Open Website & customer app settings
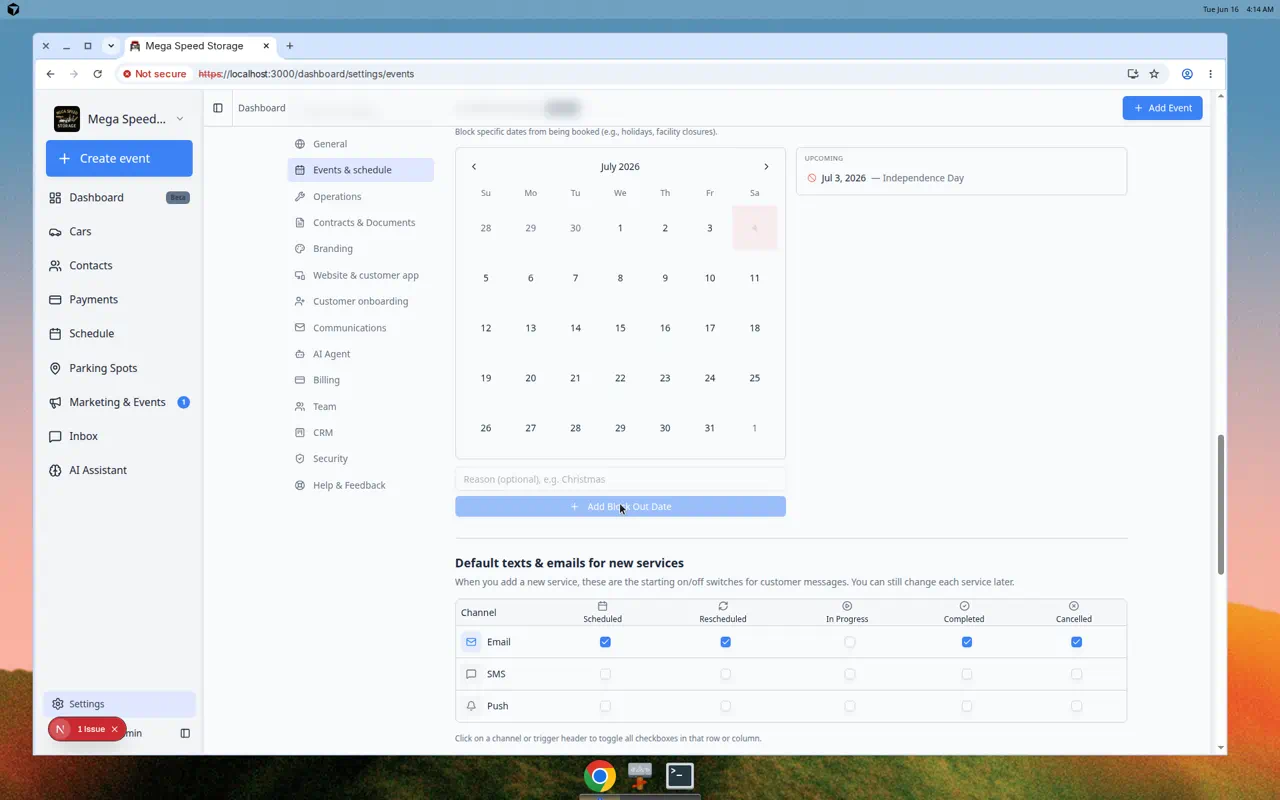This screenshot has width=1280, height=800. [x=361, y=275]
